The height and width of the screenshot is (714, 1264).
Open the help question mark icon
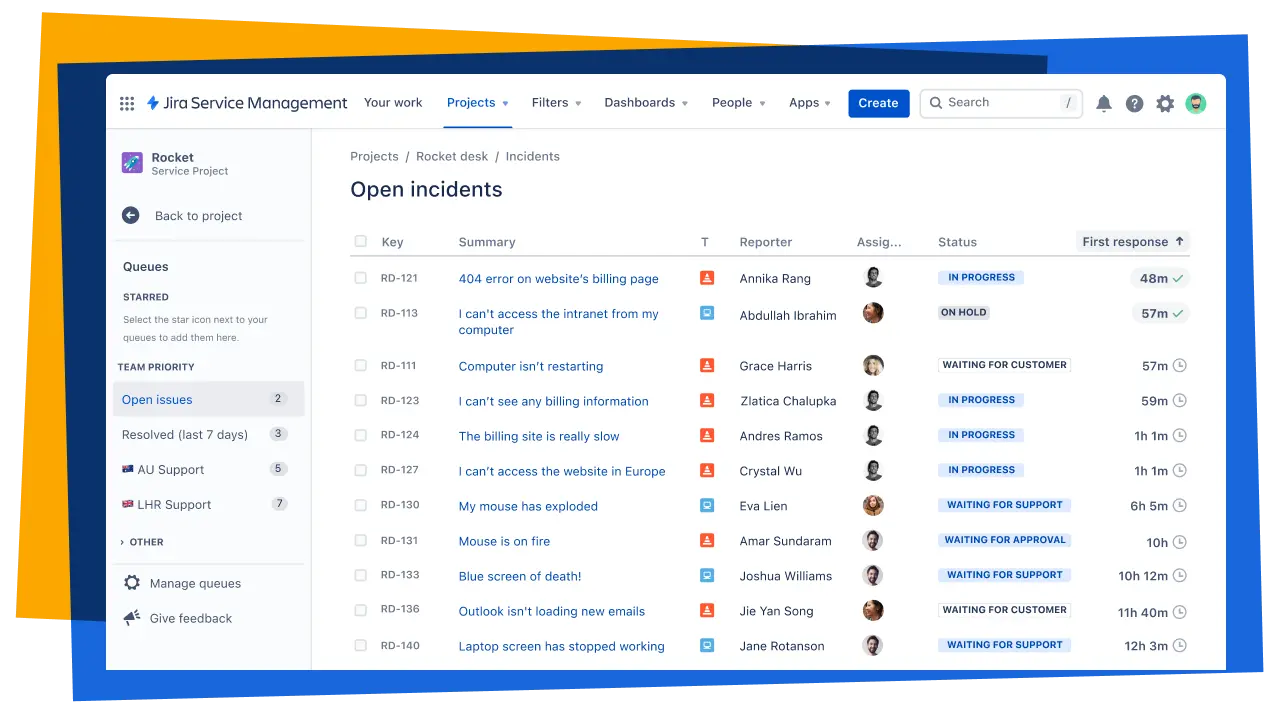click(1134, 103)
